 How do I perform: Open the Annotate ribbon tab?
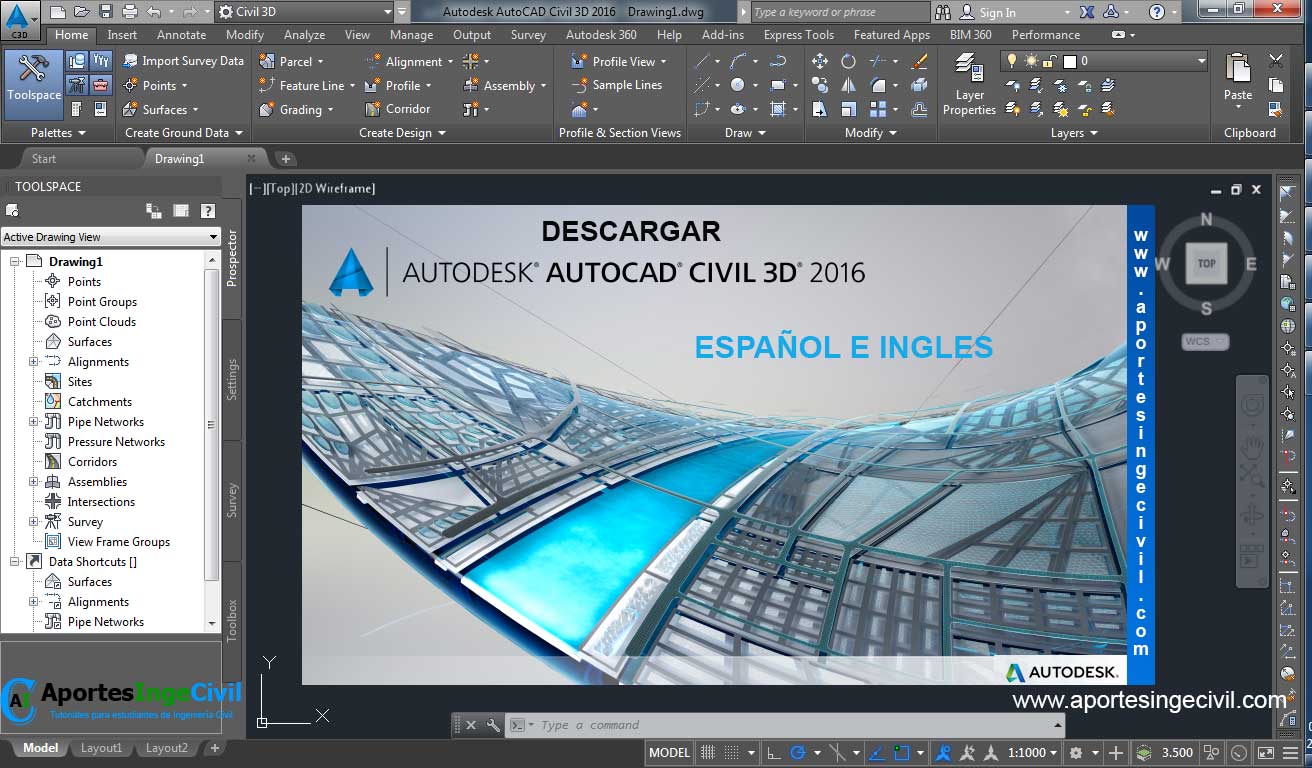pyautogui.click(x=181, y=34)
